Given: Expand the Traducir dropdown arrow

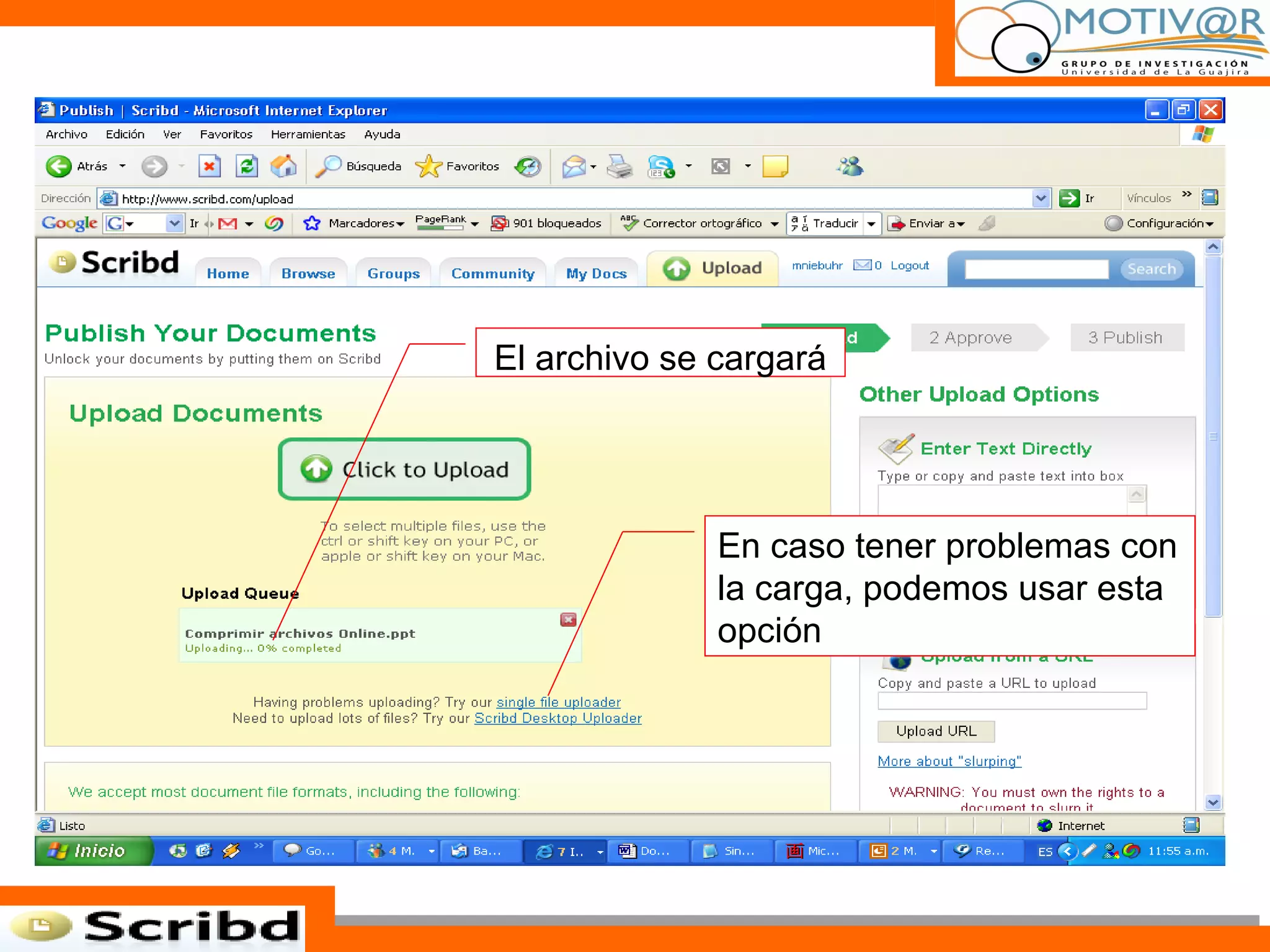Looking at the screenshot, I should (x=871, y=223).
